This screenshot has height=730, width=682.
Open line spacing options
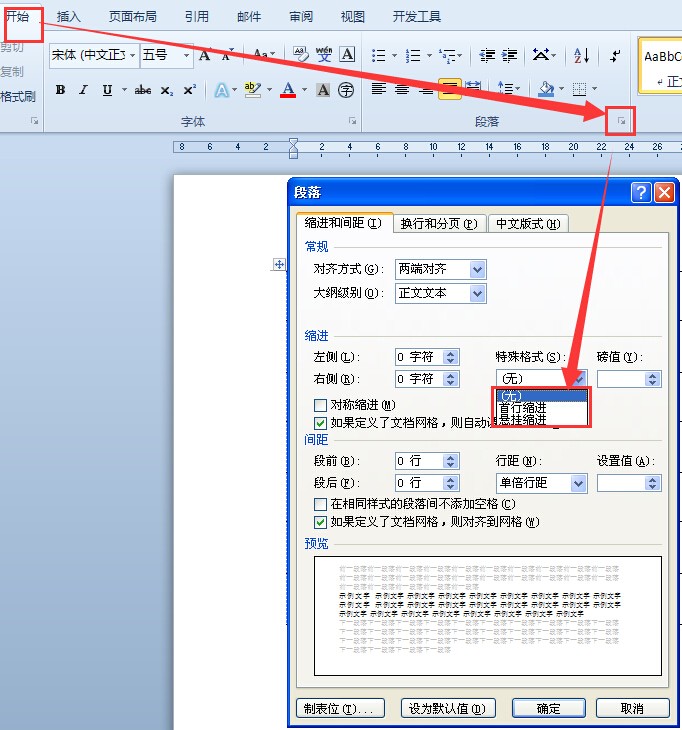tap(506, 88)
